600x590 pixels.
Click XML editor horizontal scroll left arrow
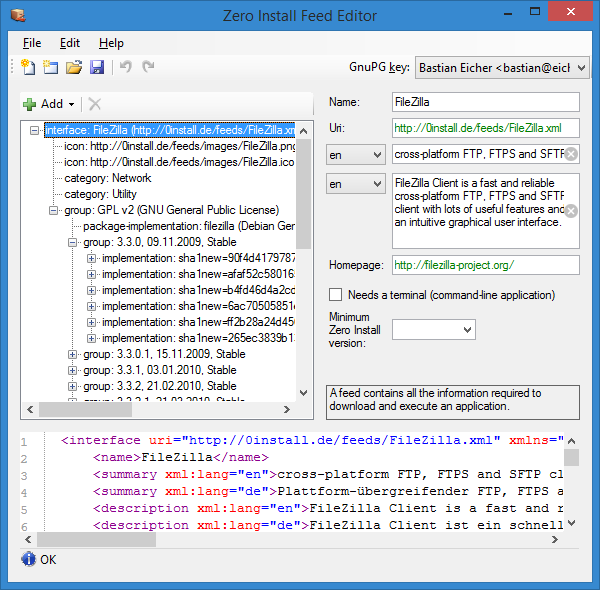[28, 539]
